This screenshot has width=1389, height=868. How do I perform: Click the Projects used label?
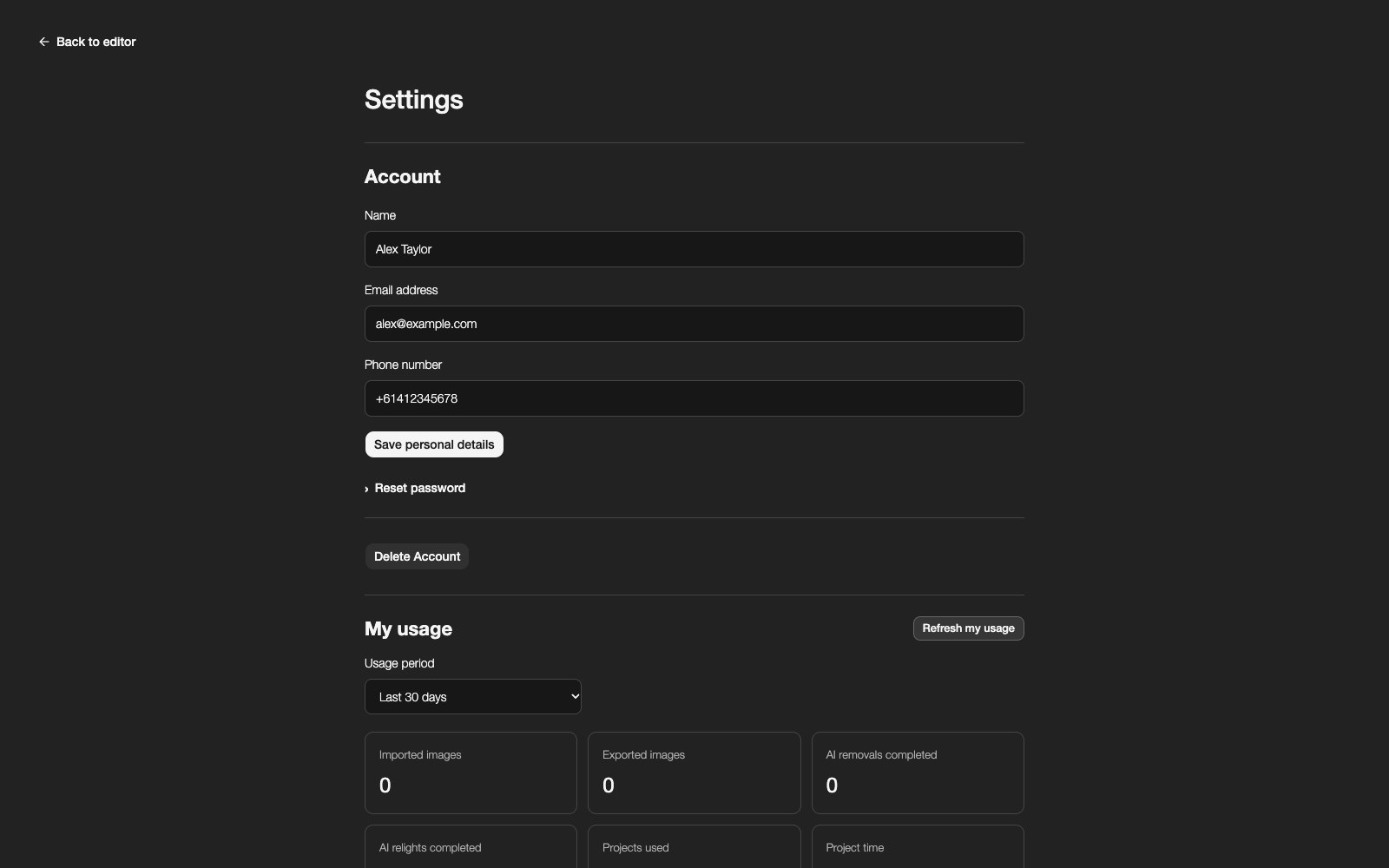(x=635, y=848)
